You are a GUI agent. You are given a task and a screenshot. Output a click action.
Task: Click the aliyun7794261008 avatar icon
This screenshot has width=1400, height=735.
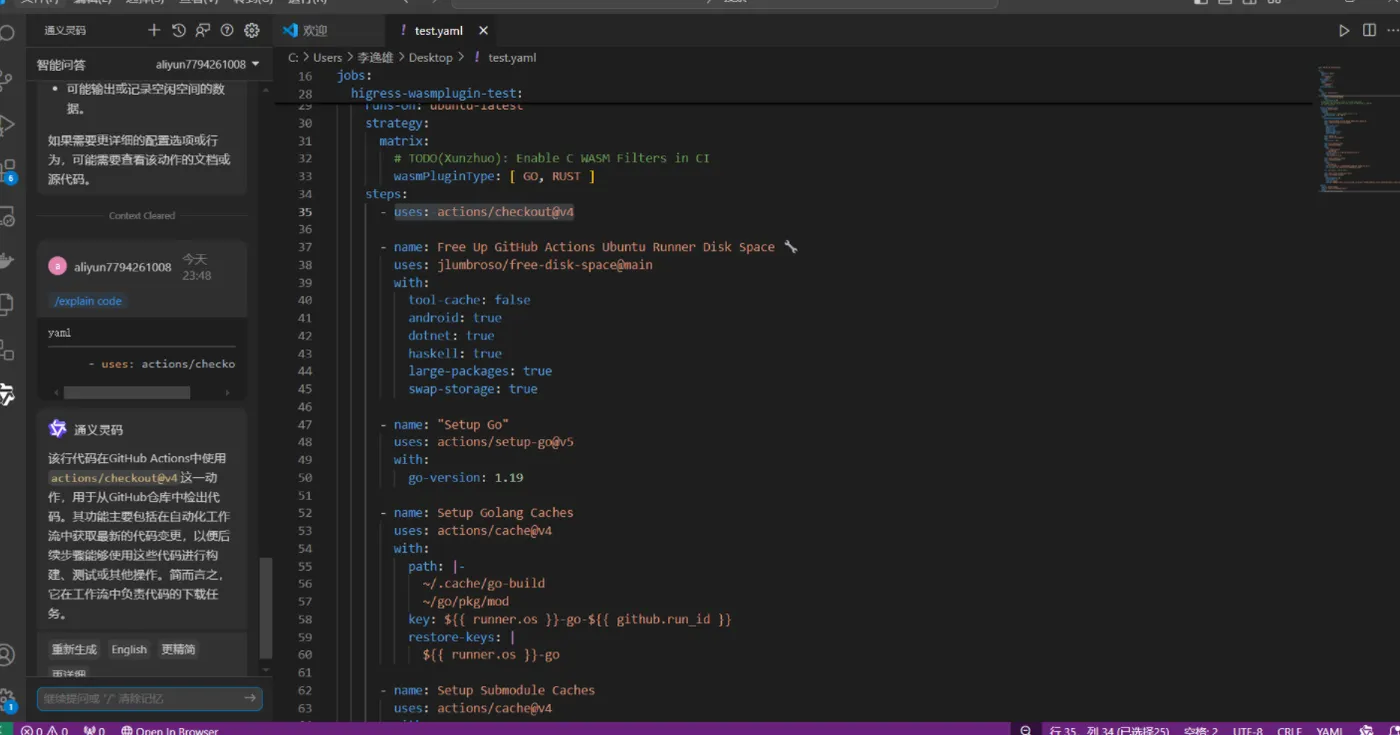click(x=58, y=266)
